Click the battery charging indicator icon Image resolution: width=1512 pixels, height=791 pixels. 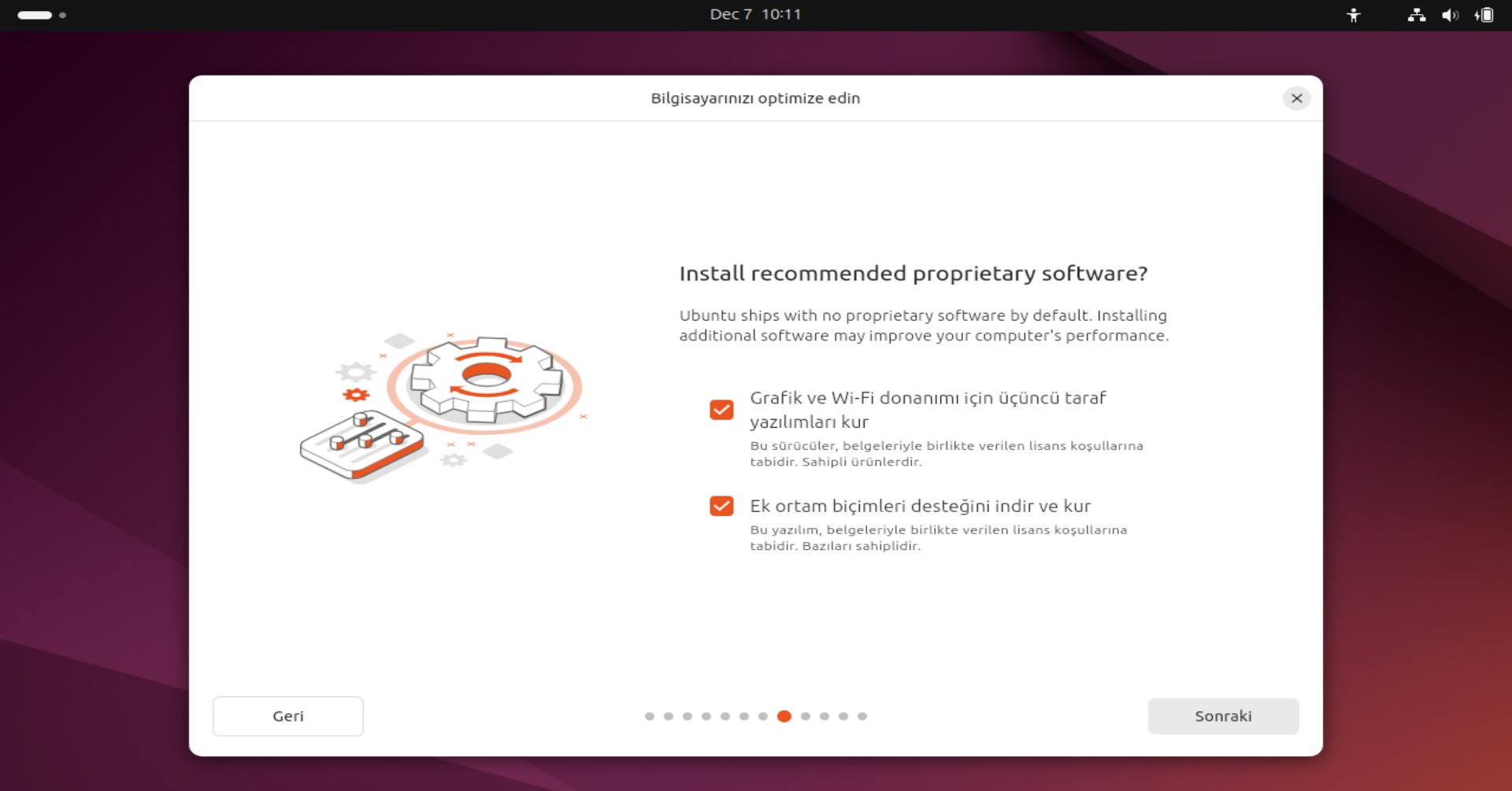[1484, 15]
